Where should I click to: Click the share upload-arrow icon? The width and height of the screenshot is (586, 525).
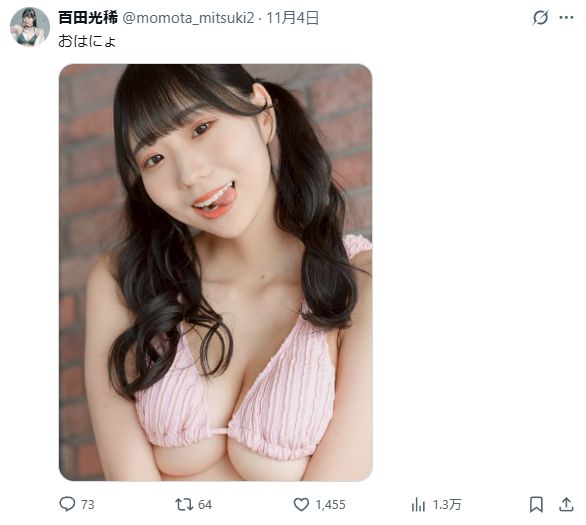click(566, 504)
